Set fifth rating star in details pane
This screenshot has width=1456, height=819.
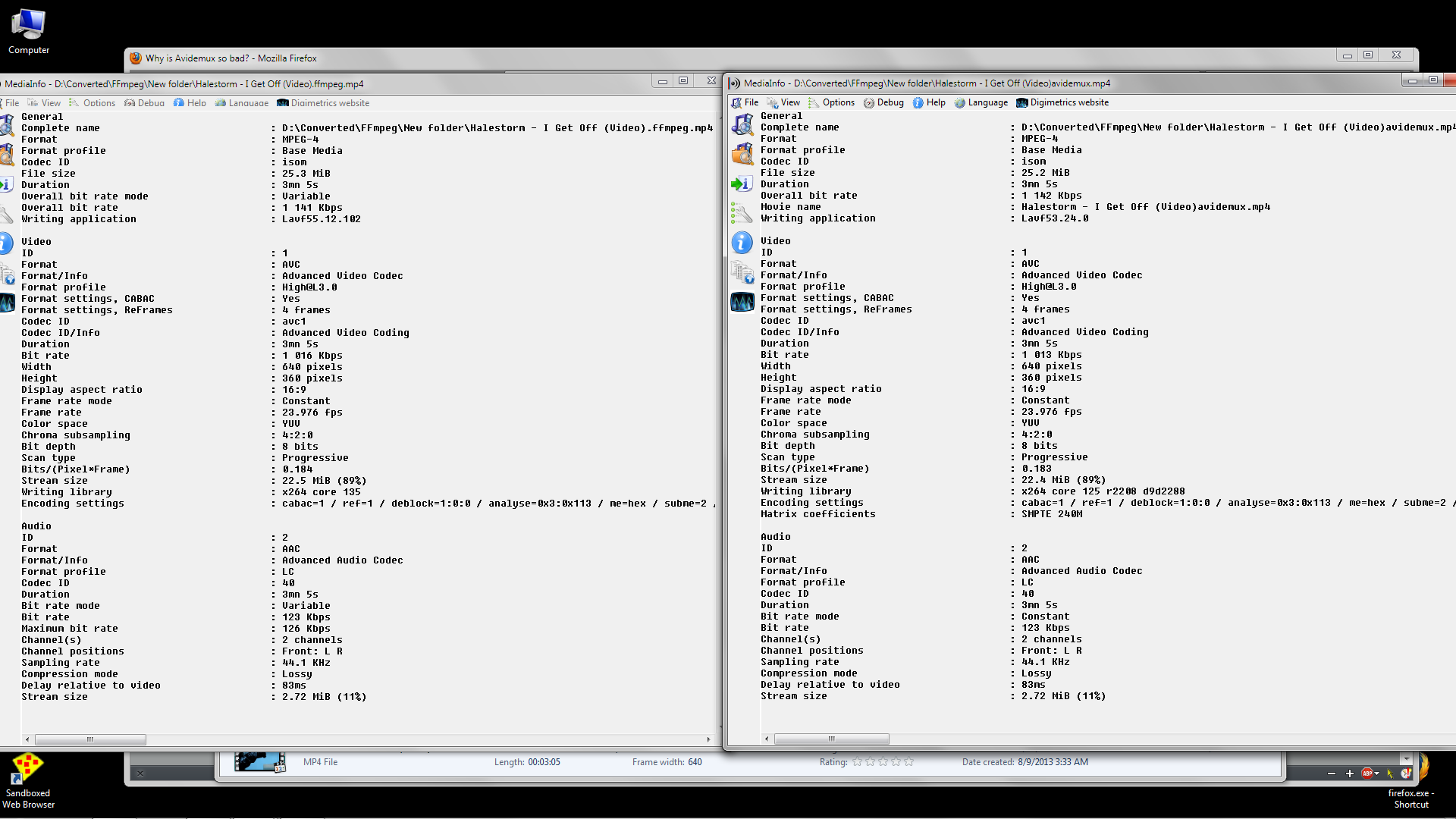909,762
